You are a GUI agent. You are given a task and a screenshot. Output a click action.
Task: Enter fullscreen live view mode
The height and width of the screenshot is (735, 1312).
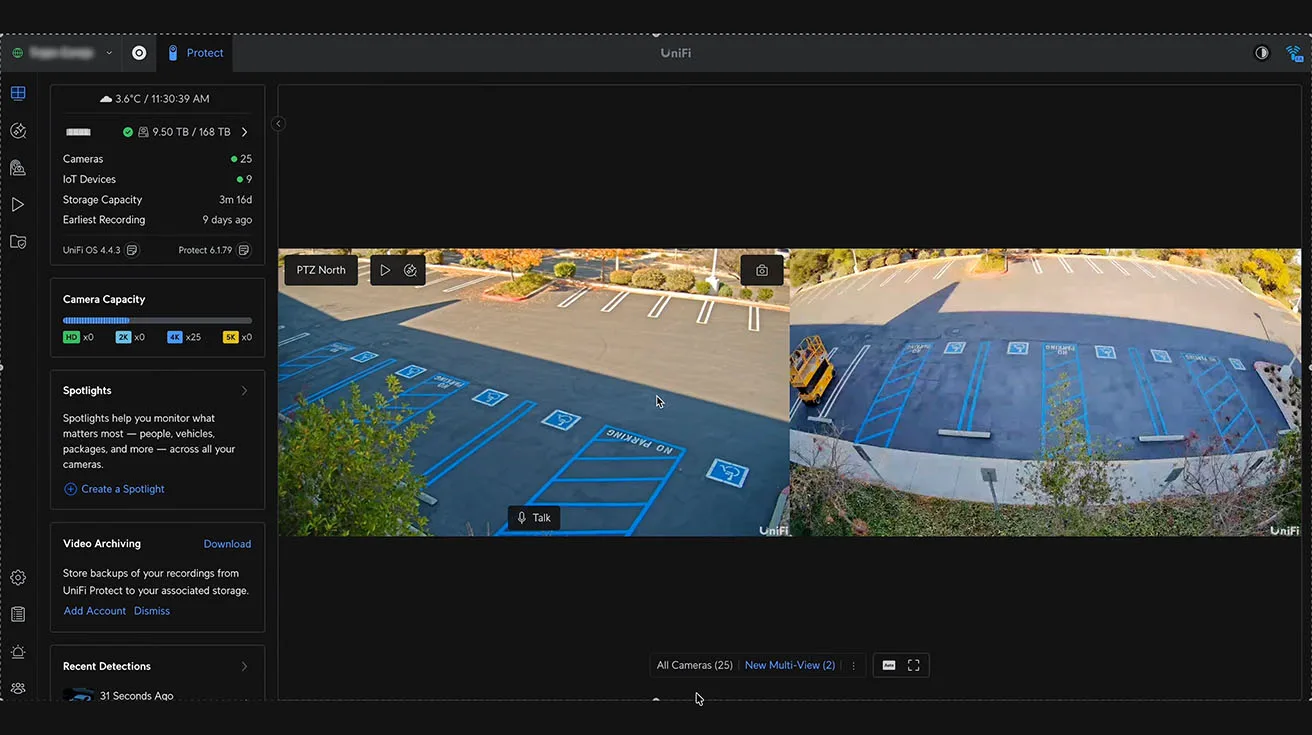tap(913, 666)
